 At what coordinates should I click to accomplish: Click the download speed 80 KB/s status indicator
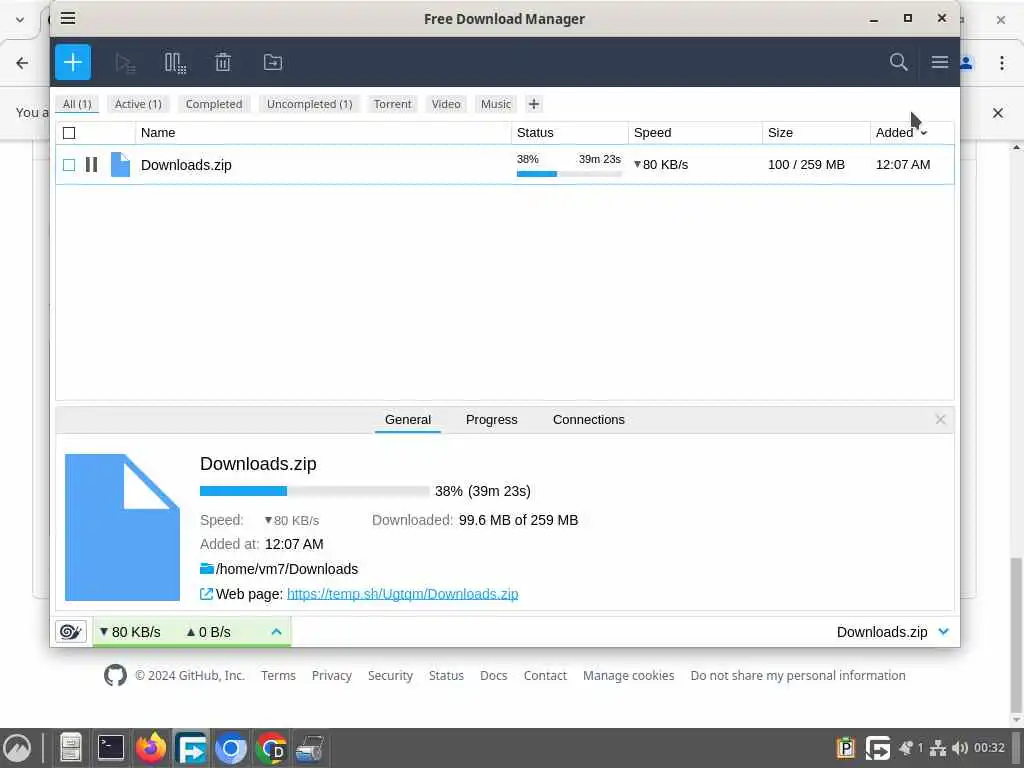(x=130, y=632)
